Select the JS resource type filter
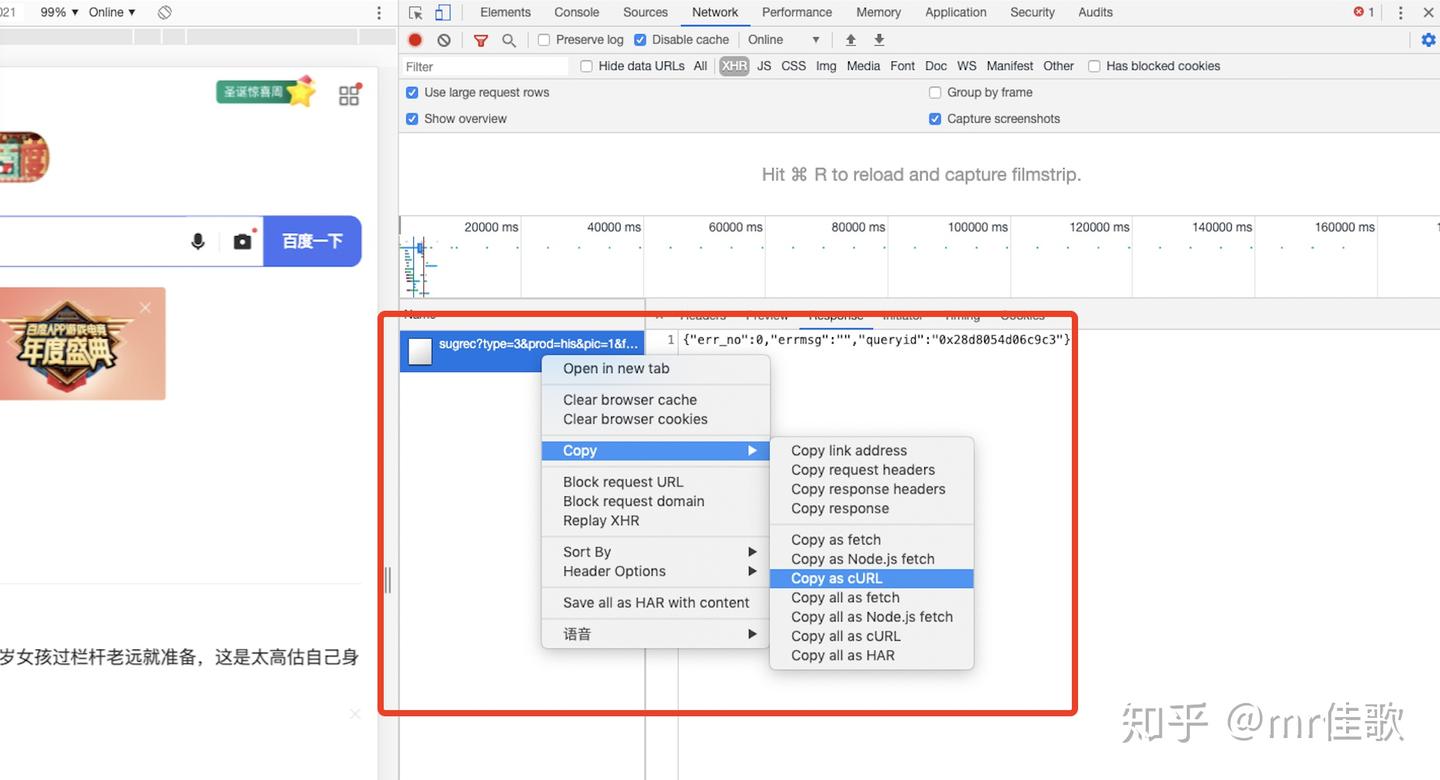Screen dimensions: 1440x780 (764, 66)
